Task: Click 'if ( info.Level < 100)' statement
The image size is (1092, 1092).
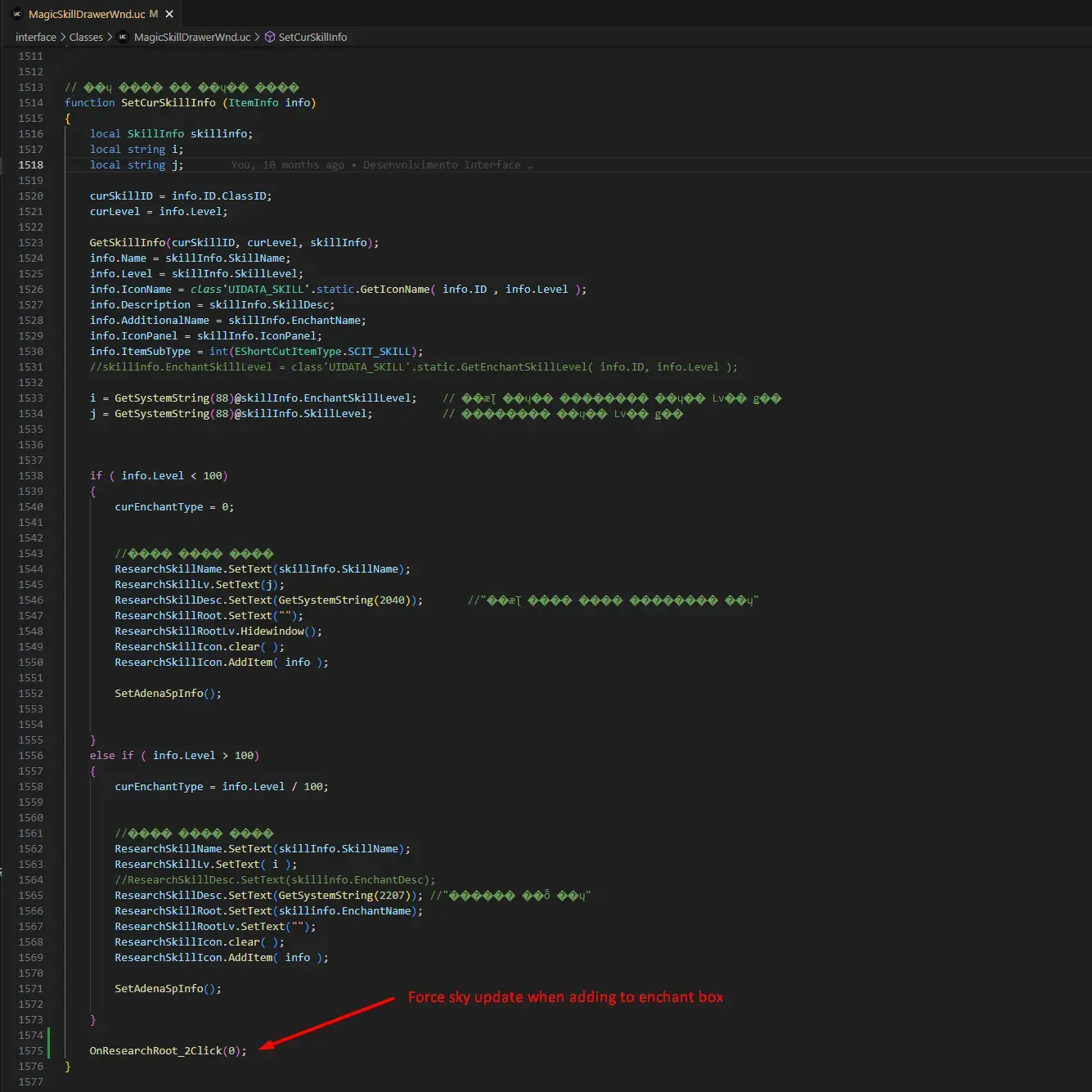Action: tap(159, 475)
